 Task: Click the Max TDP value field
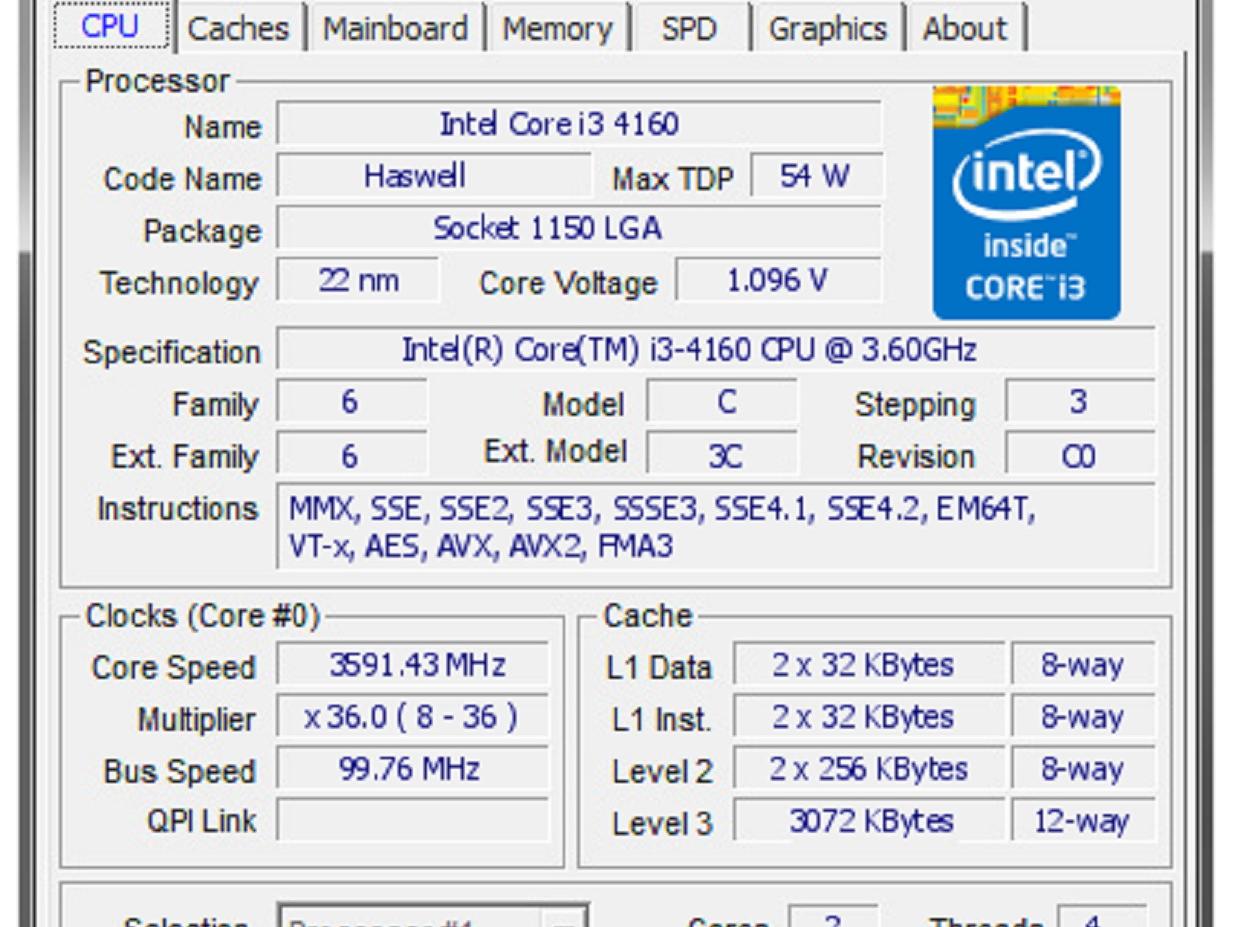coord(815,177)
